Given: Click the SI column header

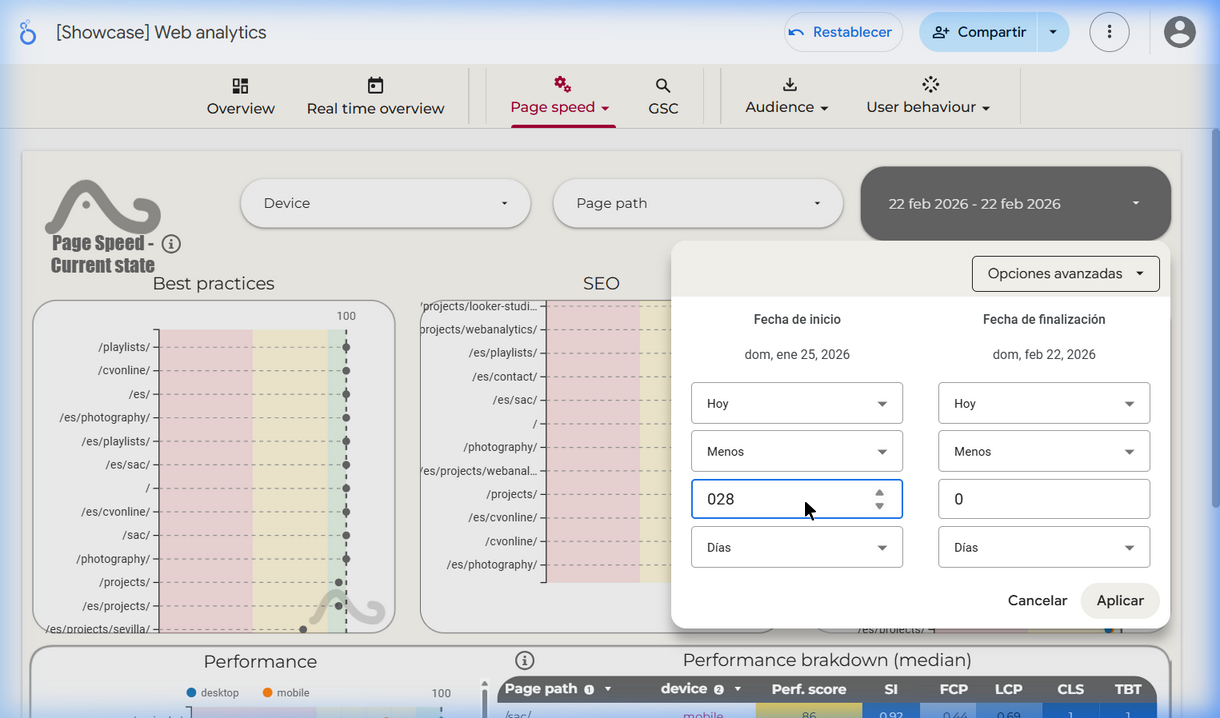Looking at the screenshot, I should tap(891, 689).
